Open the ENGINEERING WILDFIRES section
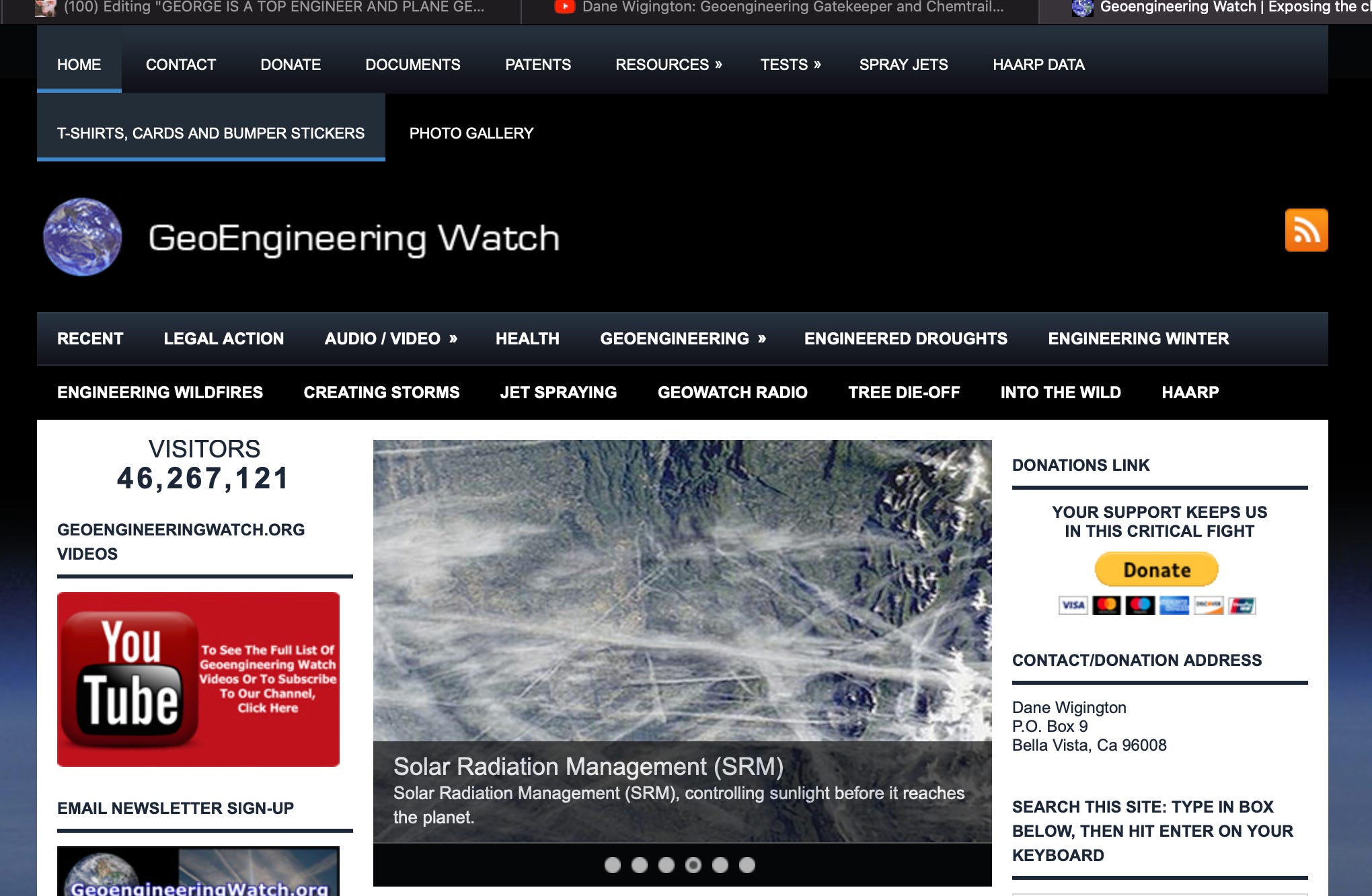The height and width of the screenshot is (896, 1372). 160,392
